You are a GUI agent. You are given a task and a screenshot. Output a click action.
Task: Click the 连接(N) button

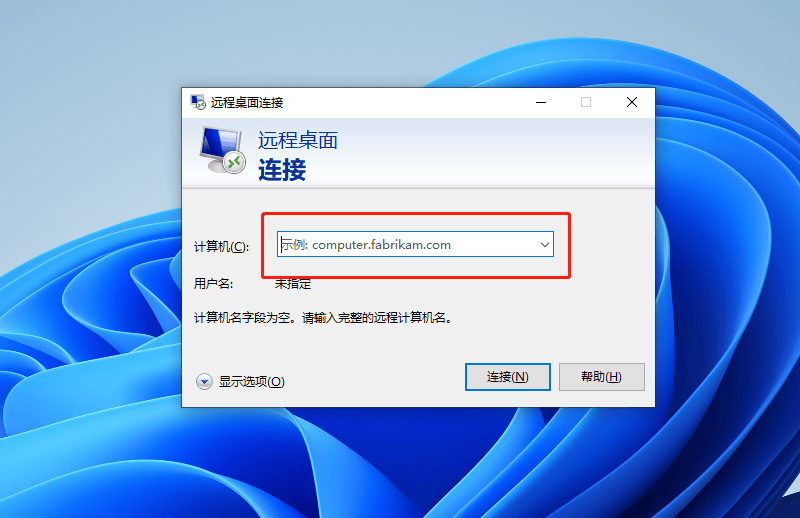508,377
